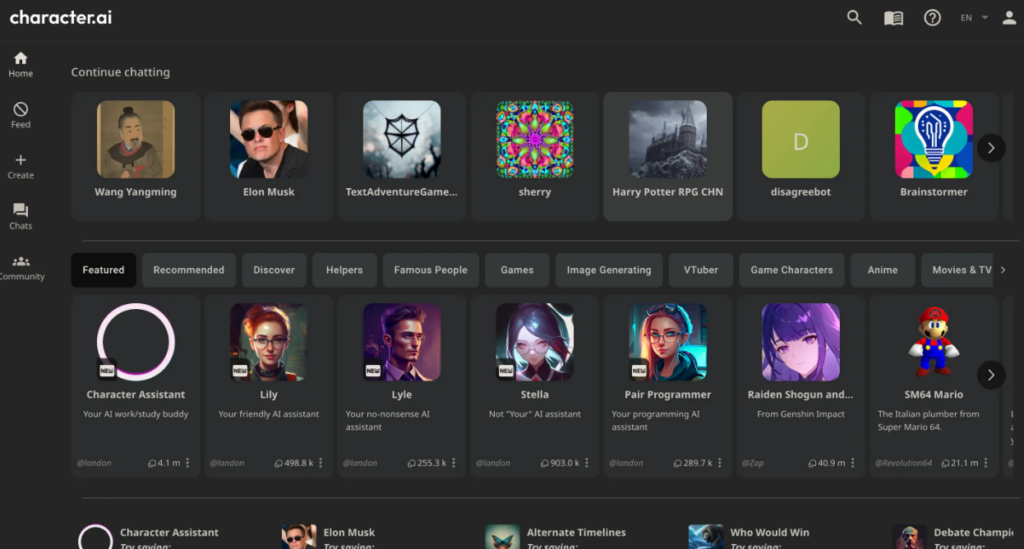
Task: Open the sherry chat card
Action: point(534,156)
